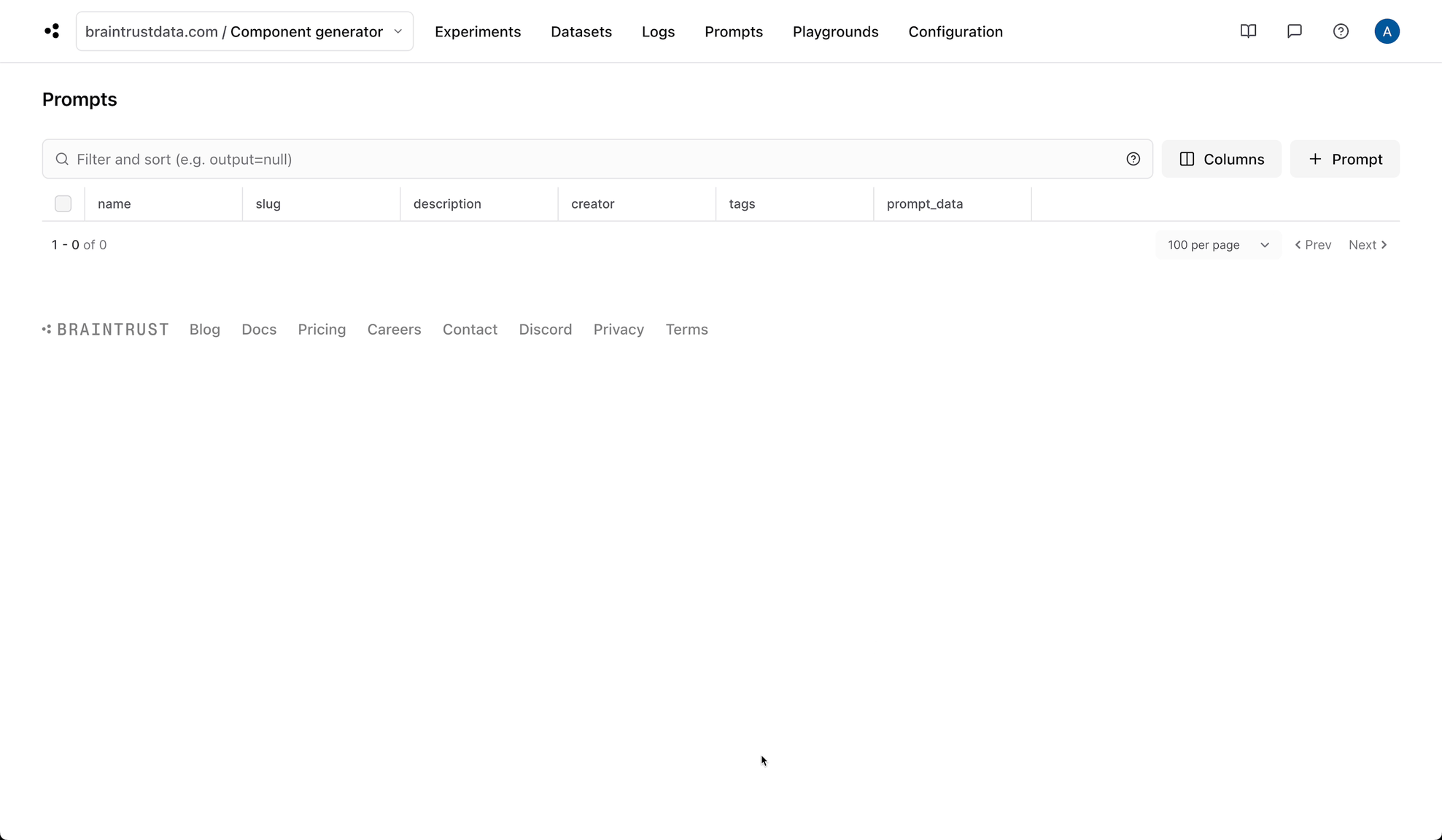Toggle the row checkbox in table
1442x840 pixels.
[x=63, y=203]
